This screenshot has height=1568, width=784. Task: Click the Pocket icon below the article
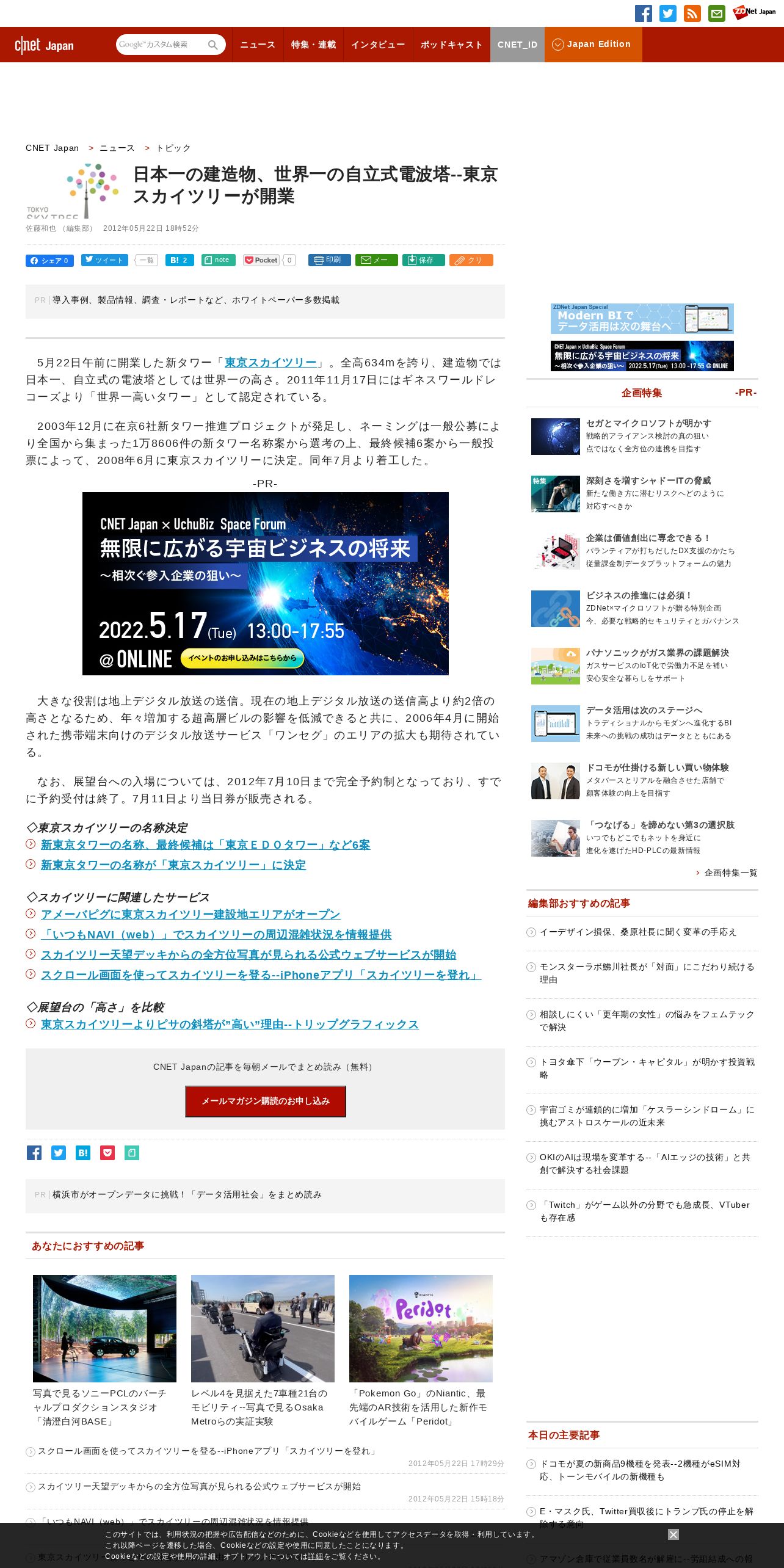point(107,1153)
